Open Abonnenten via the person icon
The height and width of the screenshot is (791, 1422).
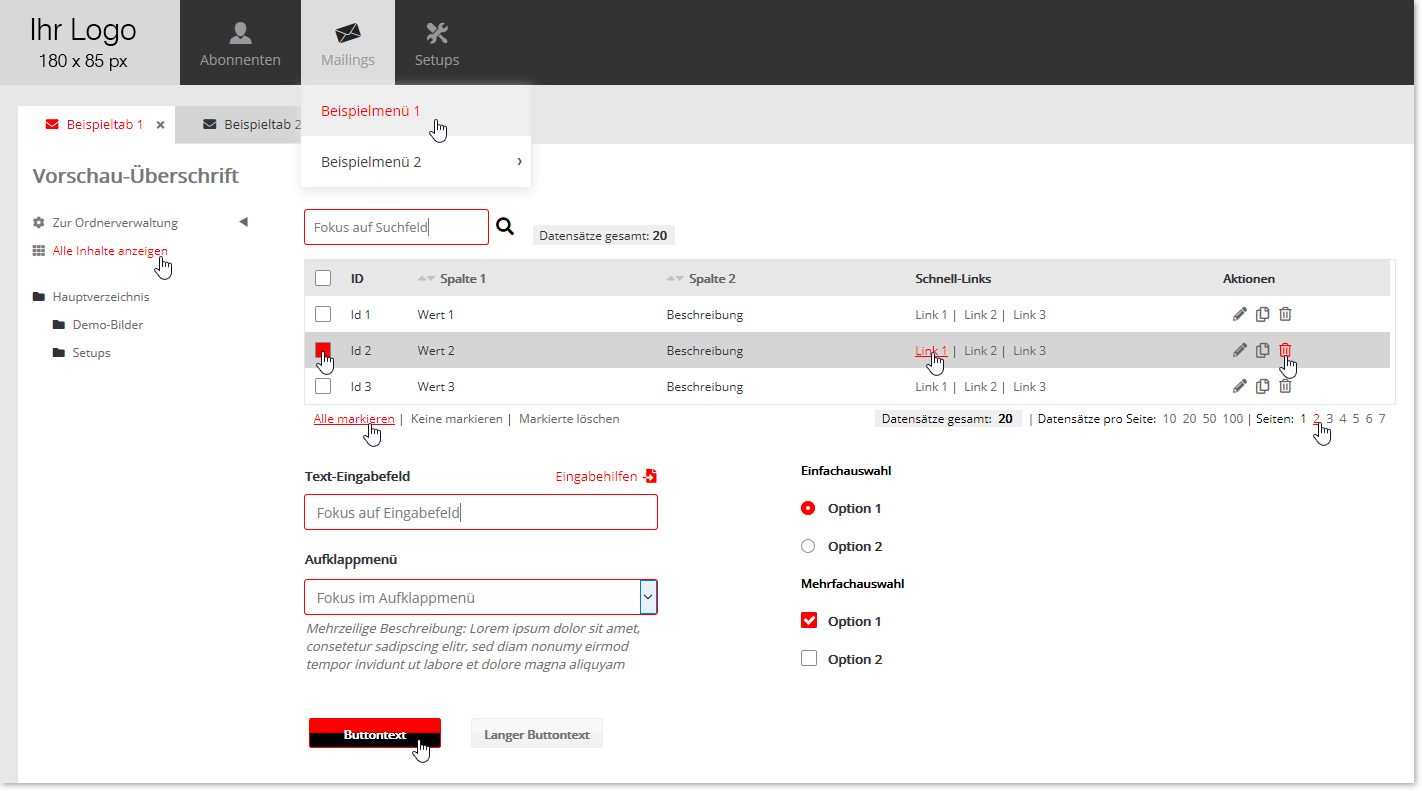240,34
